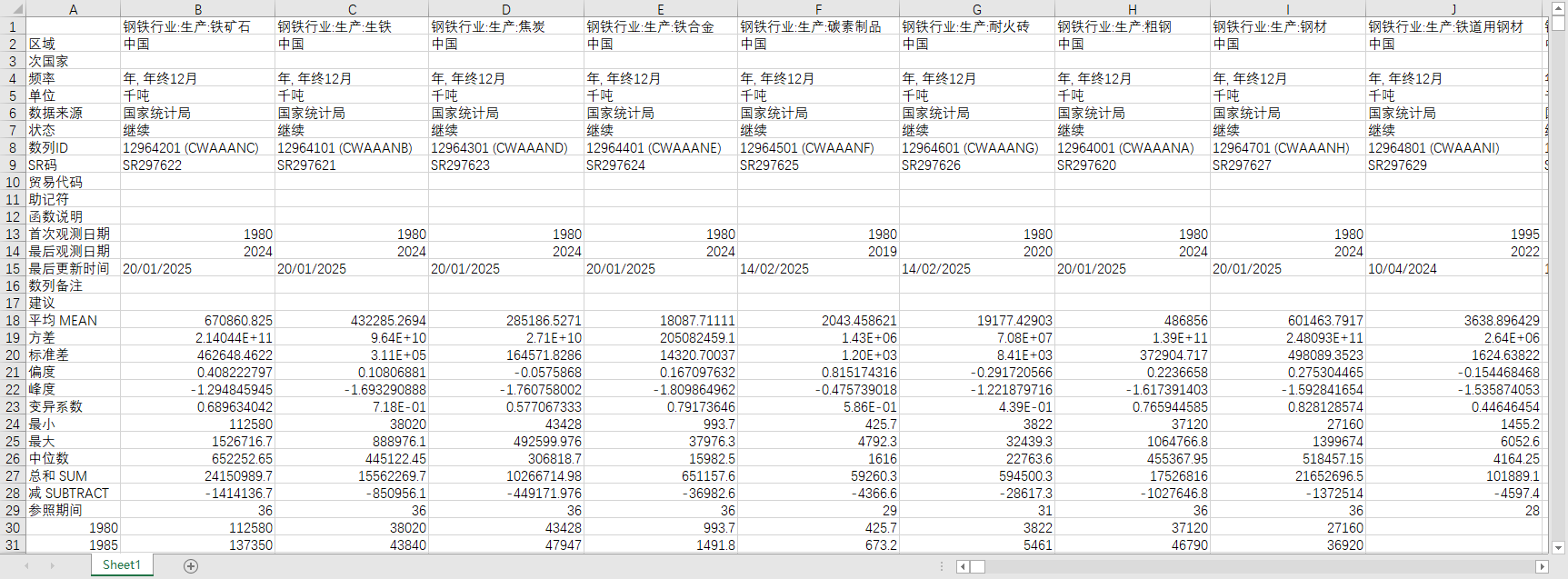Screen dimensions: 1568x579
Task: Select cell 12964701 (CWAAANH)
Action: (x=1287, y=147)
